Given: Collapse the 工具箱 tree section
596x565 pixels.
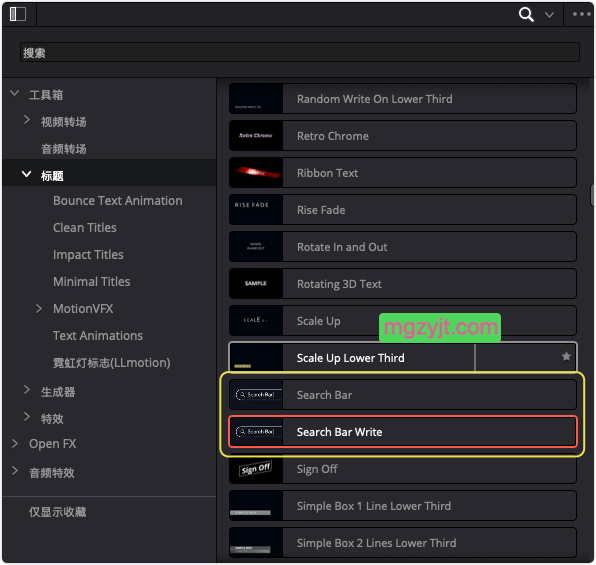Looking at the screenshot, I should click(x=14, y=93).
